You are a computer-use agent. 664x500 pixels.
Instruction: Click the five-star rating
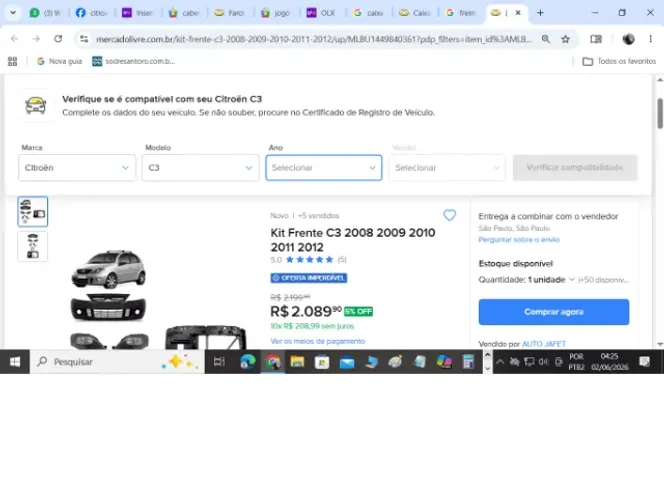click(310, 260)
